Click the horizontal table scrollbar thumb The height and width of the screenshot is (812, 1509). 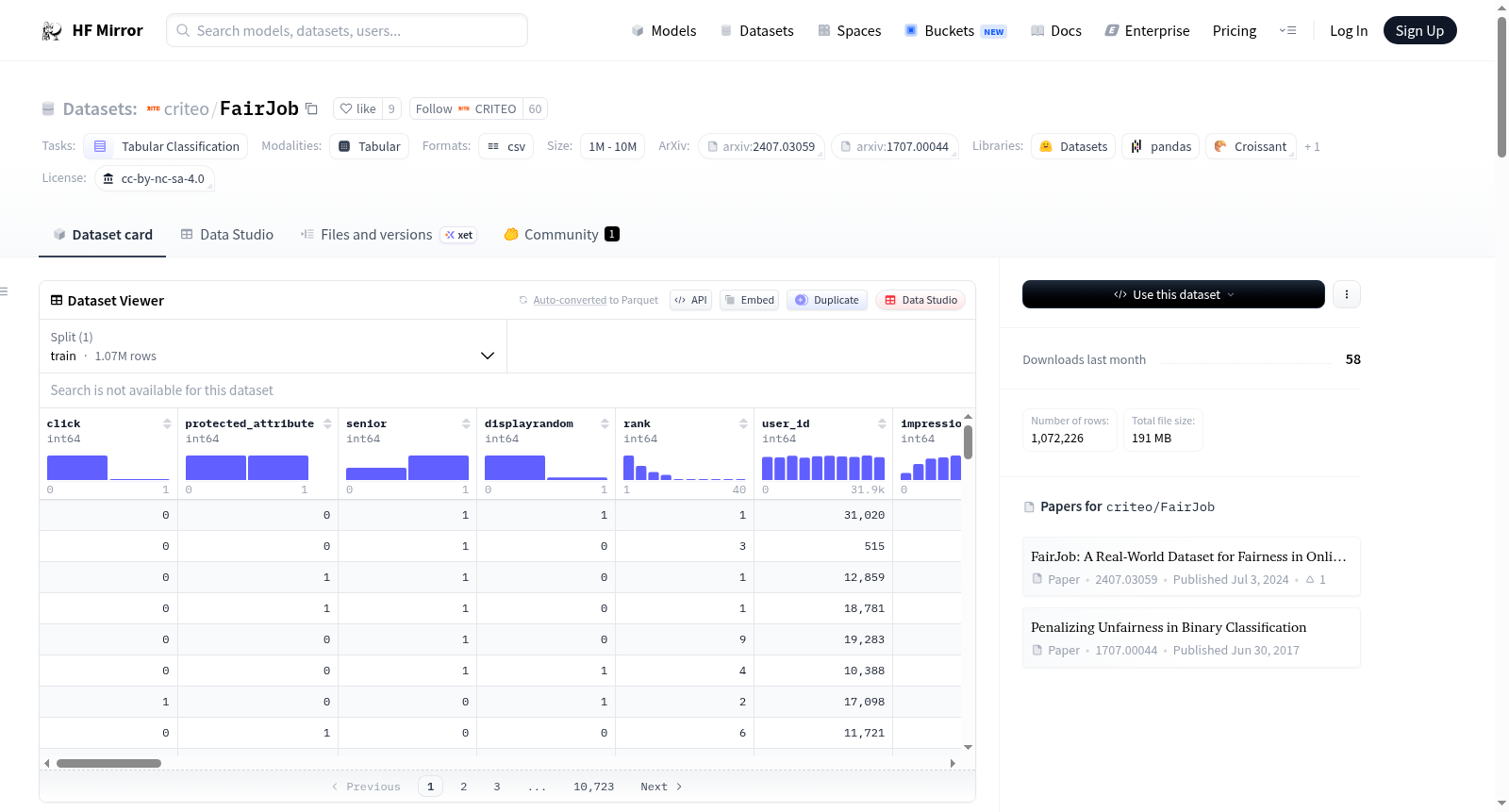pyautogui.click(x=108, y=763)
